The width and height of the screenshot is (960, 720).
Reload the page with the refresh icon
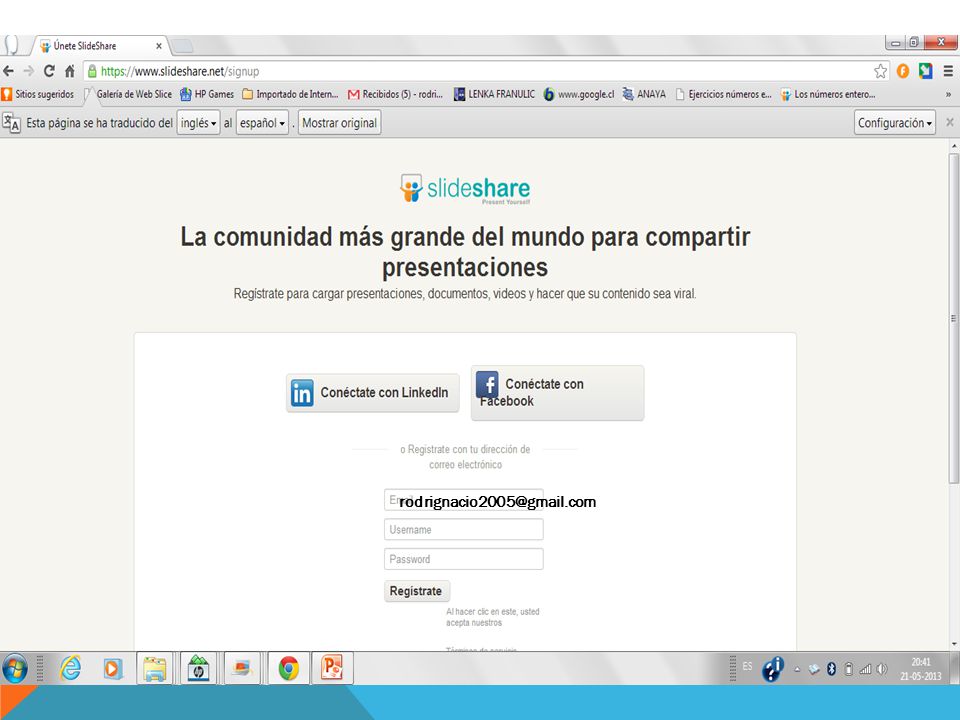click(49, 71)
